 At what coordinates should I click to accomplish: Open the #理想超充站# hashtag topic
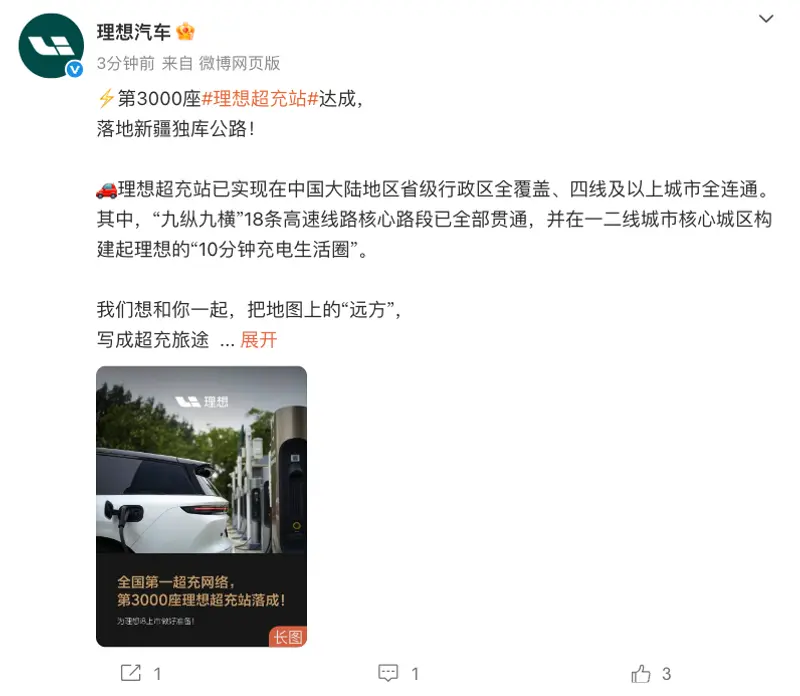tap(260, 98)
